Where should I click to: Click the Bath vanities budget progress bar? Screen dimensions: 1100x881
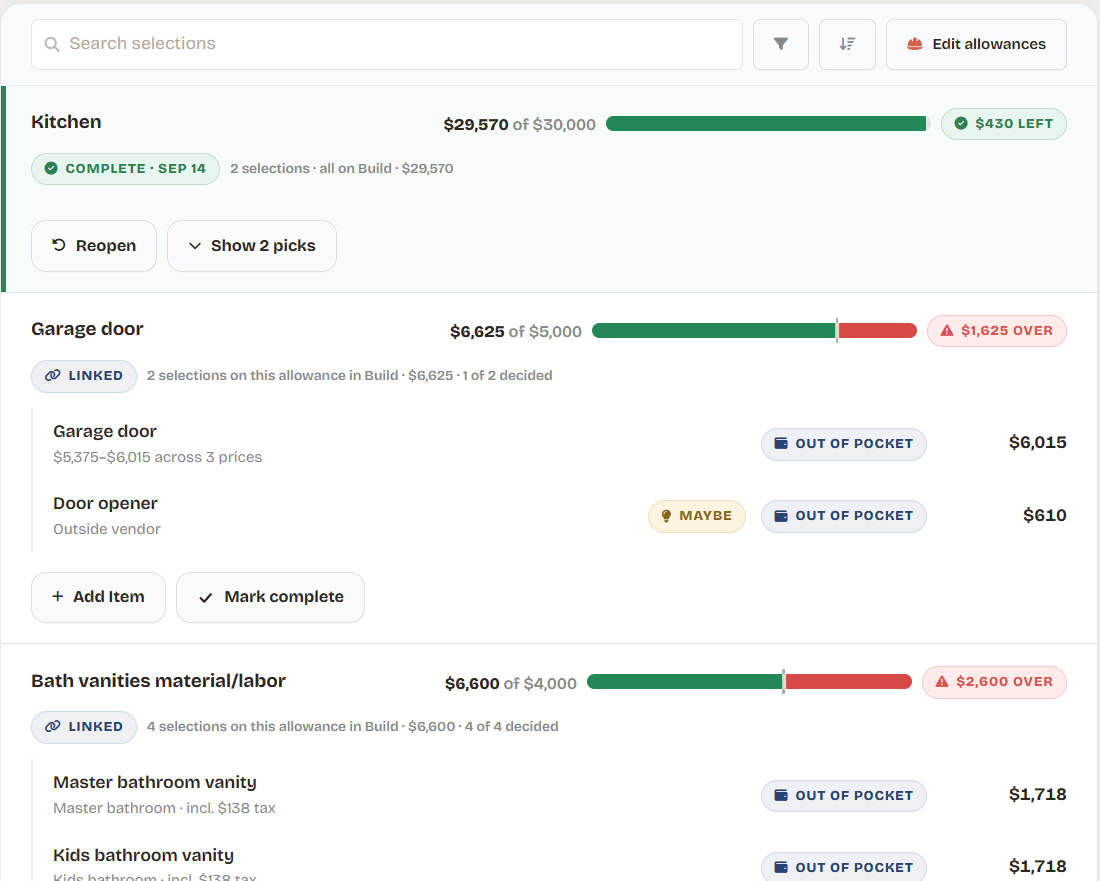point(749,682)
